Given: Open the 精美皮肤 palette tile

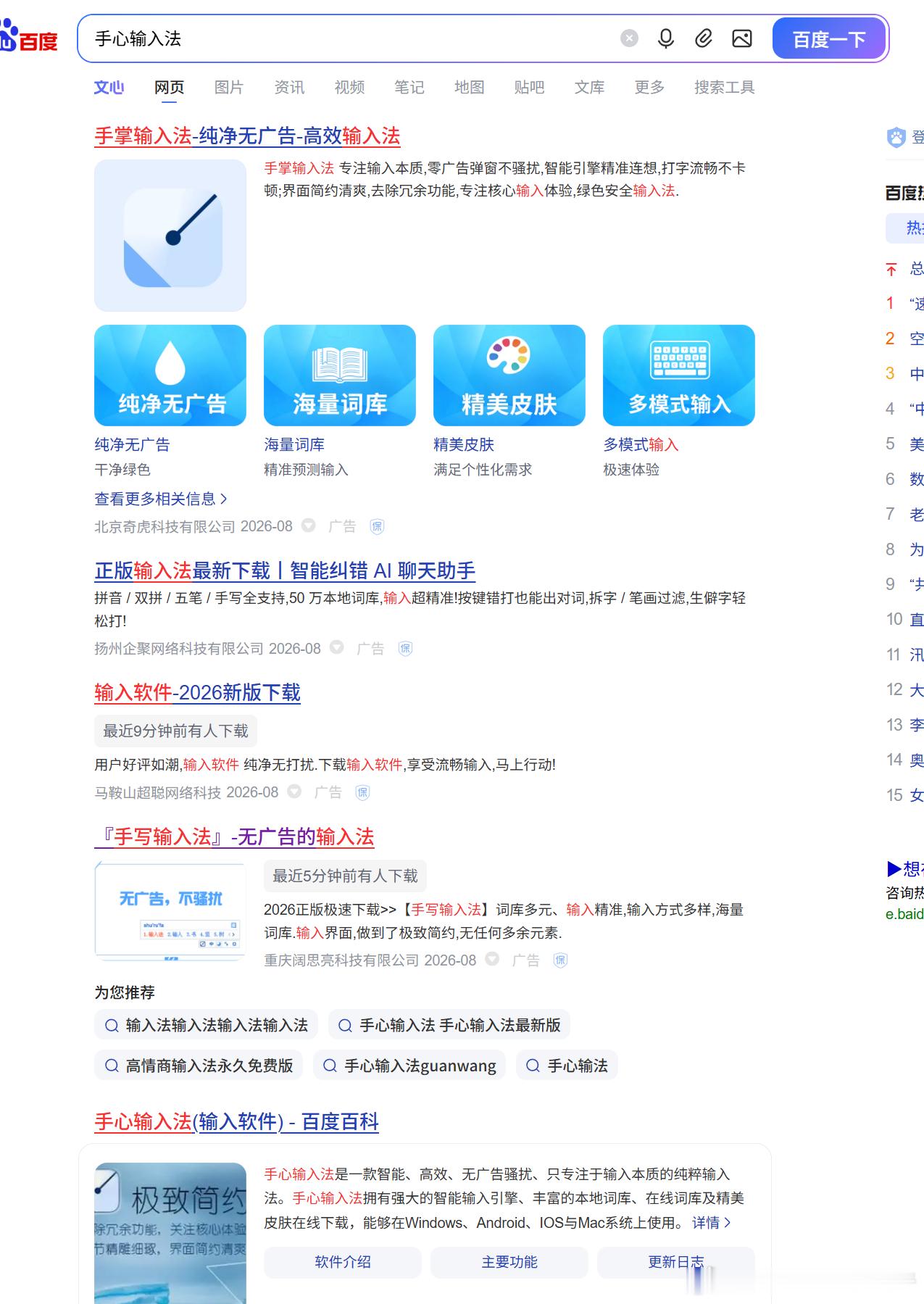Looking at the screenshot, I should [509, 375].
